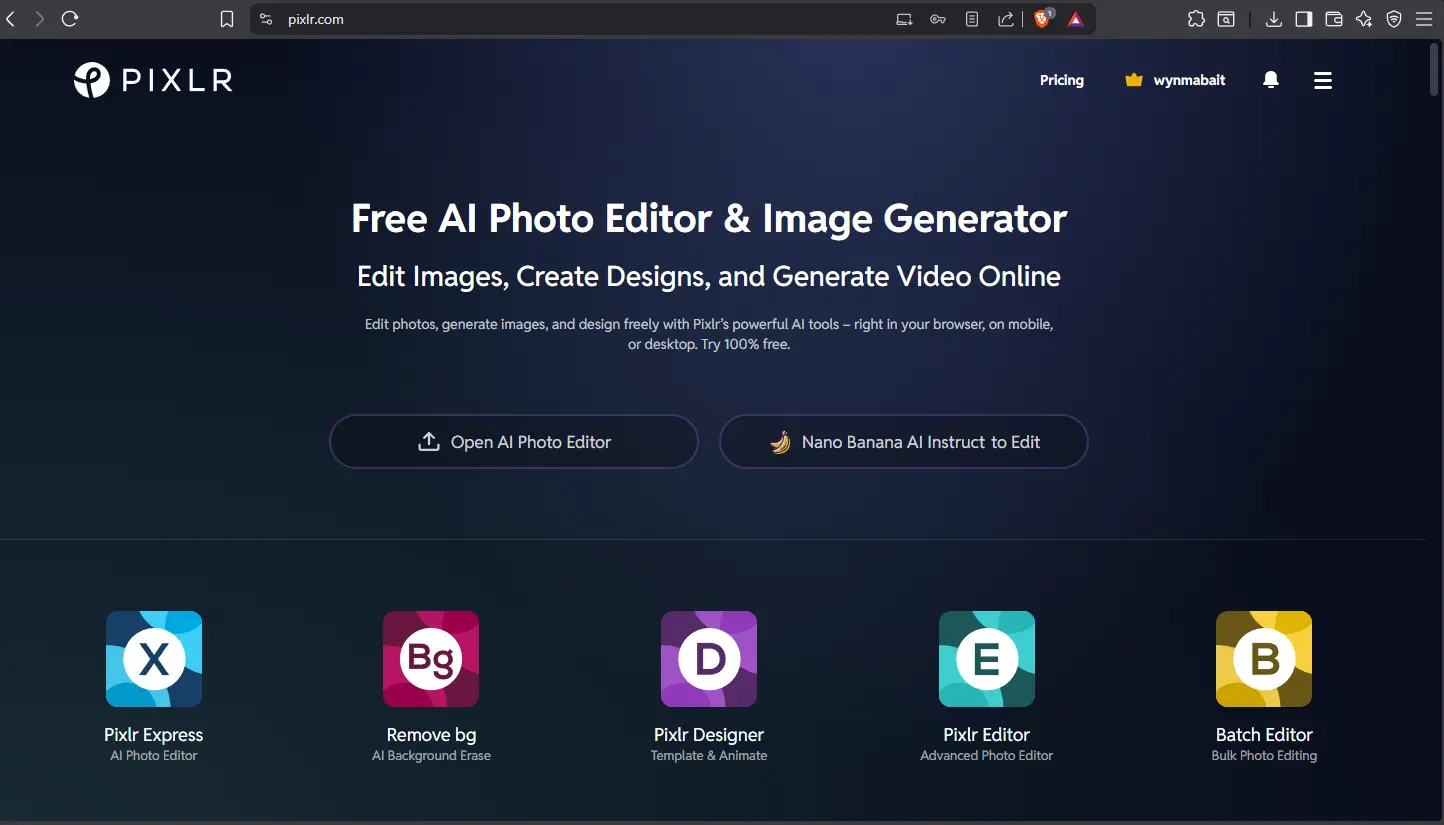Screen dimensions: 1444x825
Task: Click 'AI Photo Editor' subtitle under Pixlr Express
Action: [154, 756]
